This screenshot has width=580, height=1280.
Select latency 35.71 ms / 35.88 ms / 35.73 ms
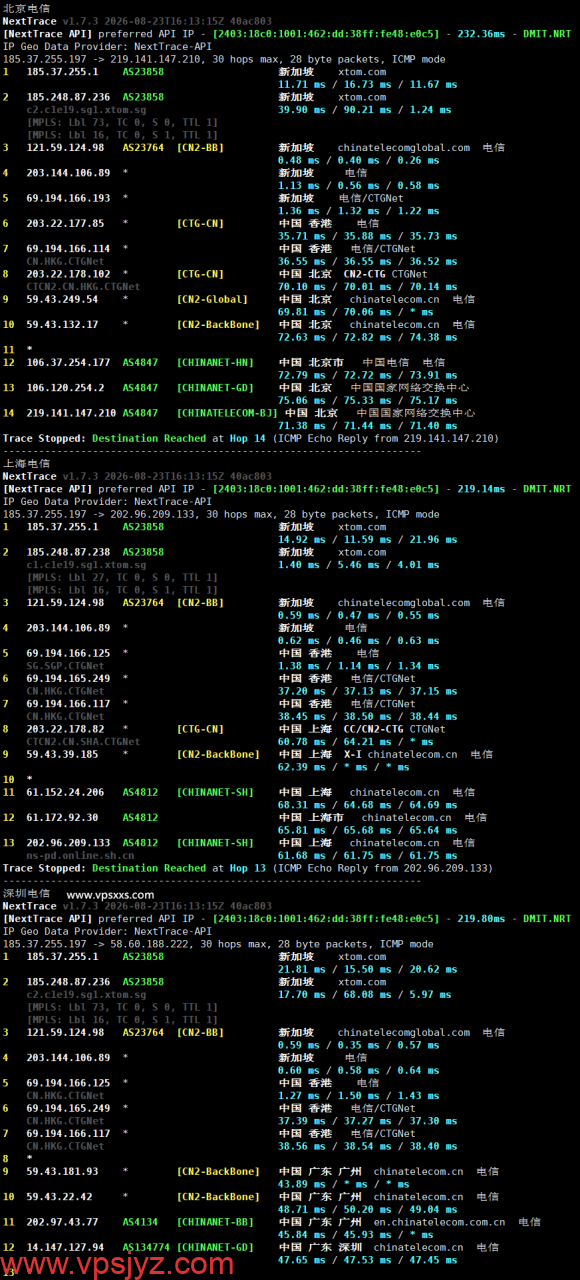pyautogui.click(x=367, y=236)
